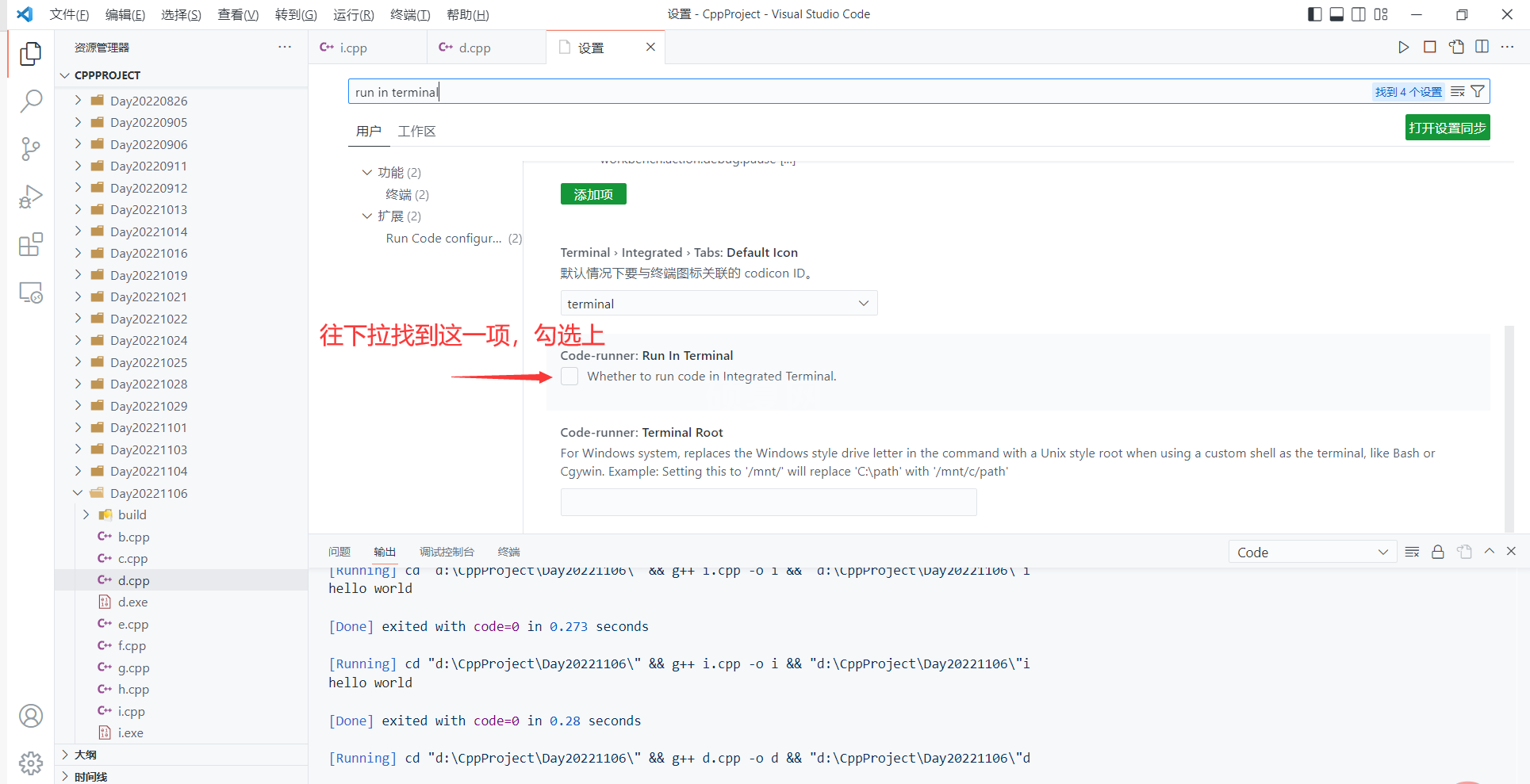
Task: Open the settings filter funnel
Action: point(1478,92)
